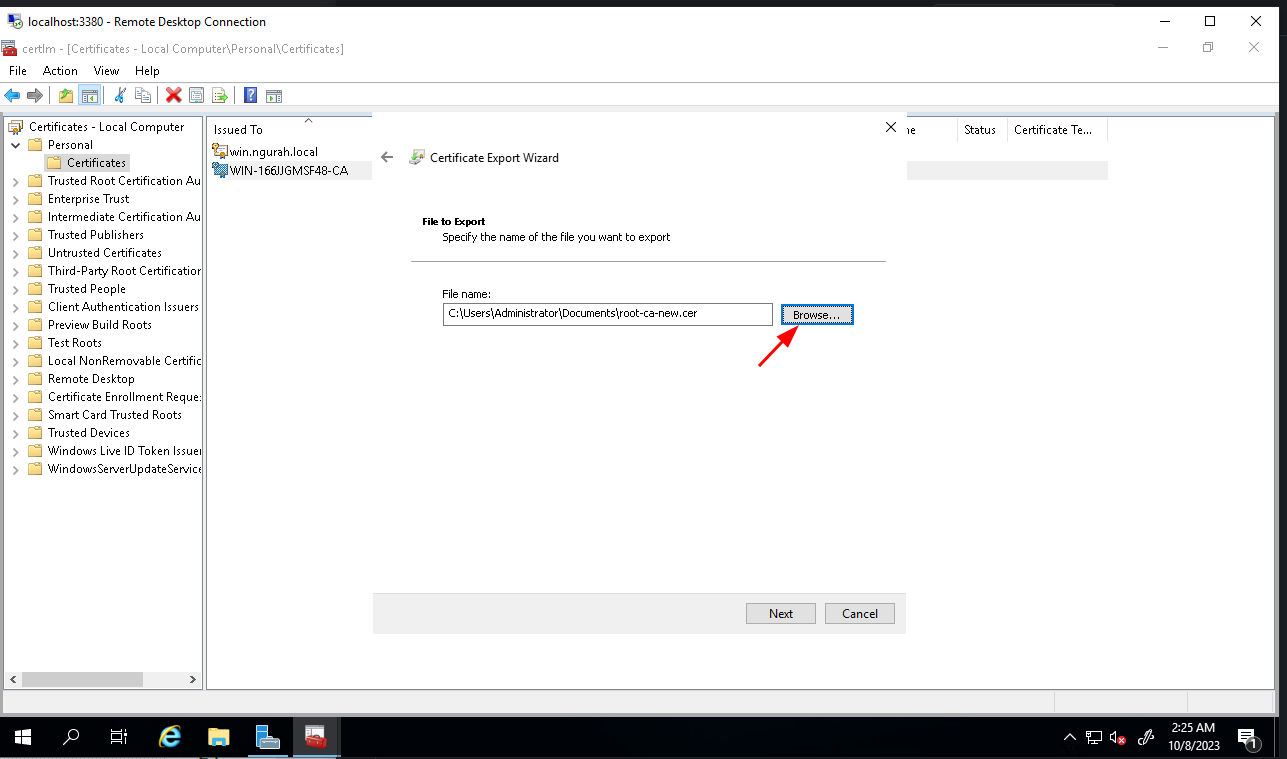The width and height of the screenshot is (1287, 759).
Task: Expand the Remote Desktop tree node
Action: (x=15, y=380)
